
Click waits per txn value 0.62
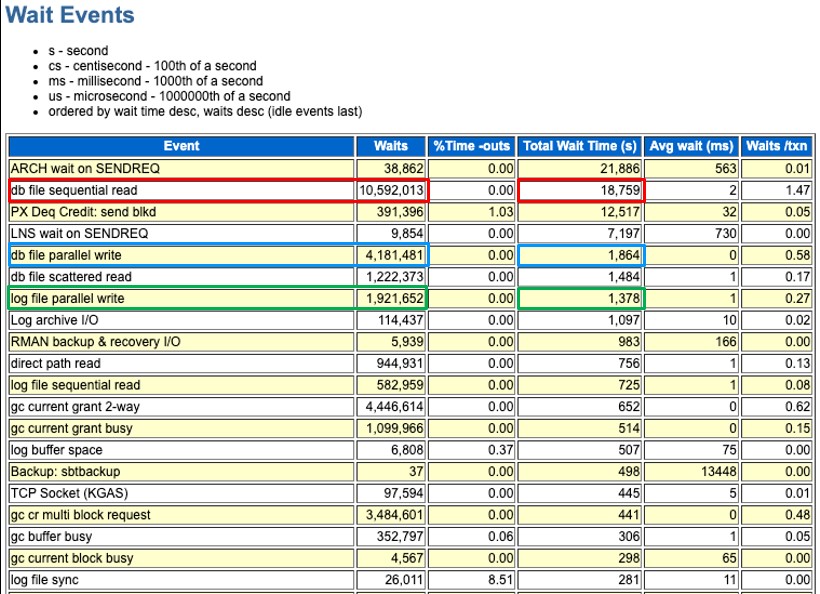[x=798, y=406]
